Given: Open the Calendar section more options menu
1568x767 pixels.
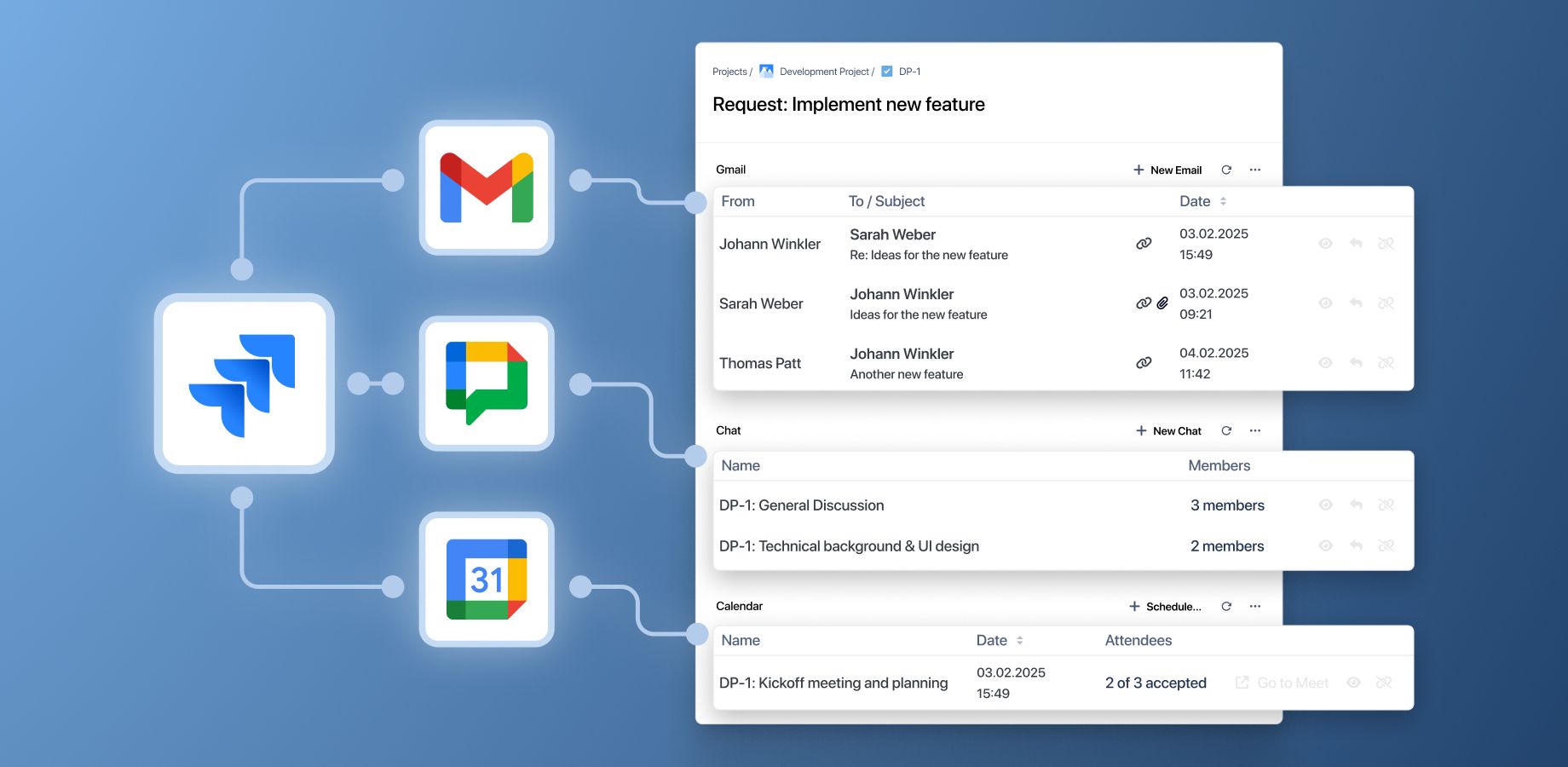Looking at the screenshot, I should pyautogui.click(x=1255, y=606).
